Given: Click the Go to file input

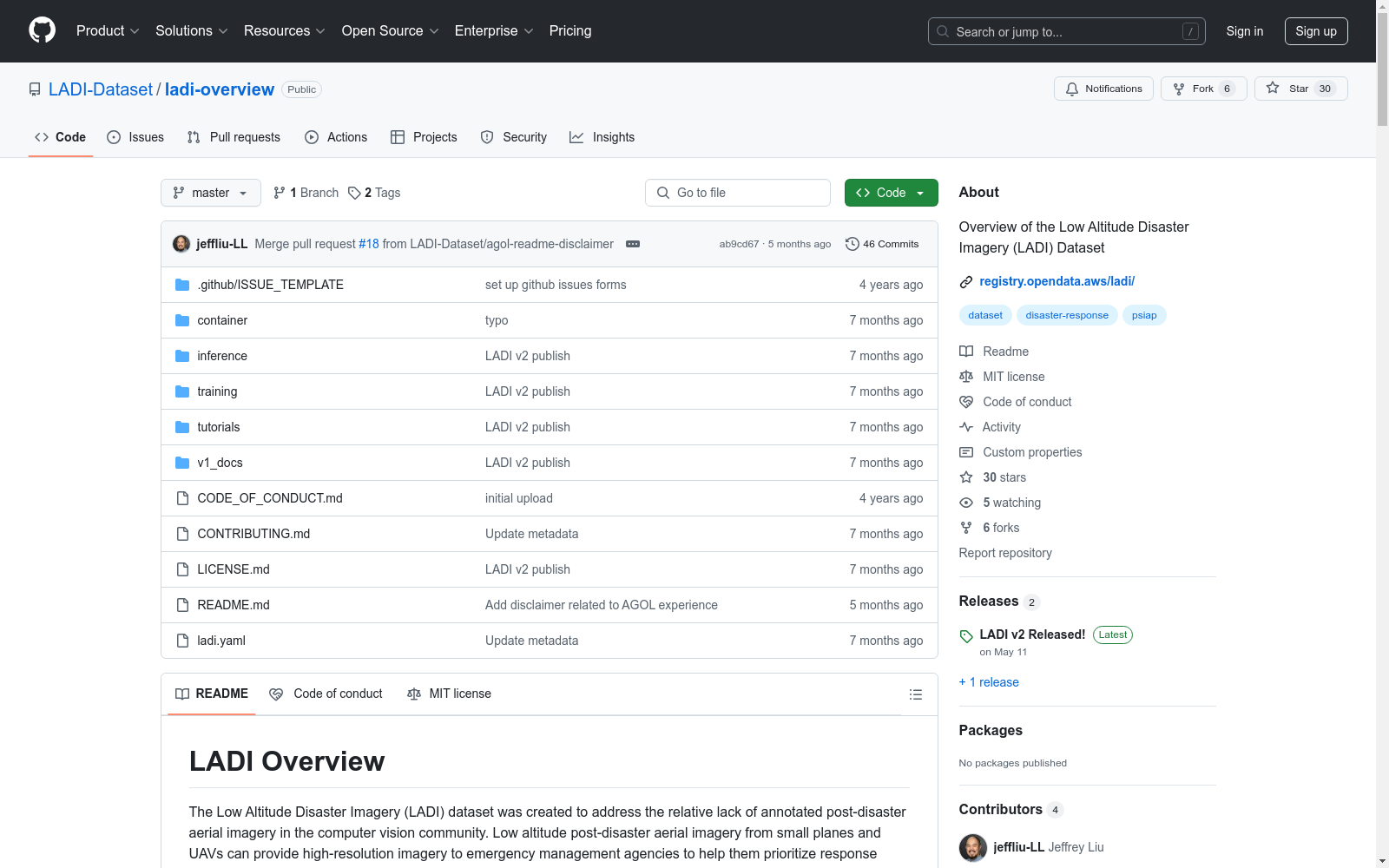Looking at the screenshot, I should click(738, 193).
